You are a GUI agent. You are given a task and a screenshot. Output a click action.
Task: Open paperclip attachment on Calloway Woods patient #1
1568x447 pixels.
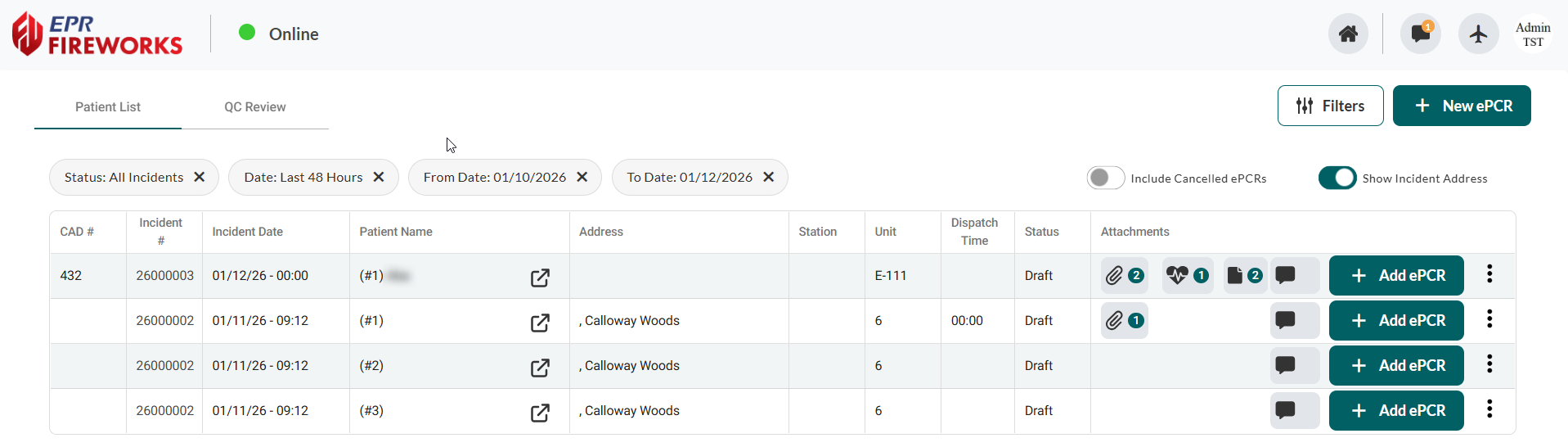click(1124, 321)
